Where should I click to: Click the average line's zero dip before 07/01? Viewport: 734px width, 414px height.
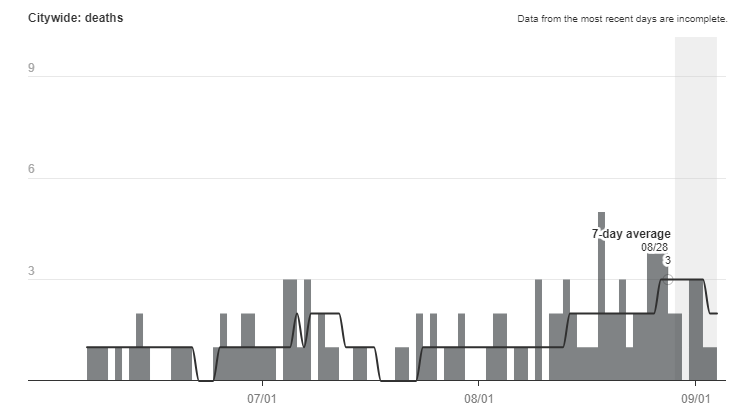[x=205, y=380]
